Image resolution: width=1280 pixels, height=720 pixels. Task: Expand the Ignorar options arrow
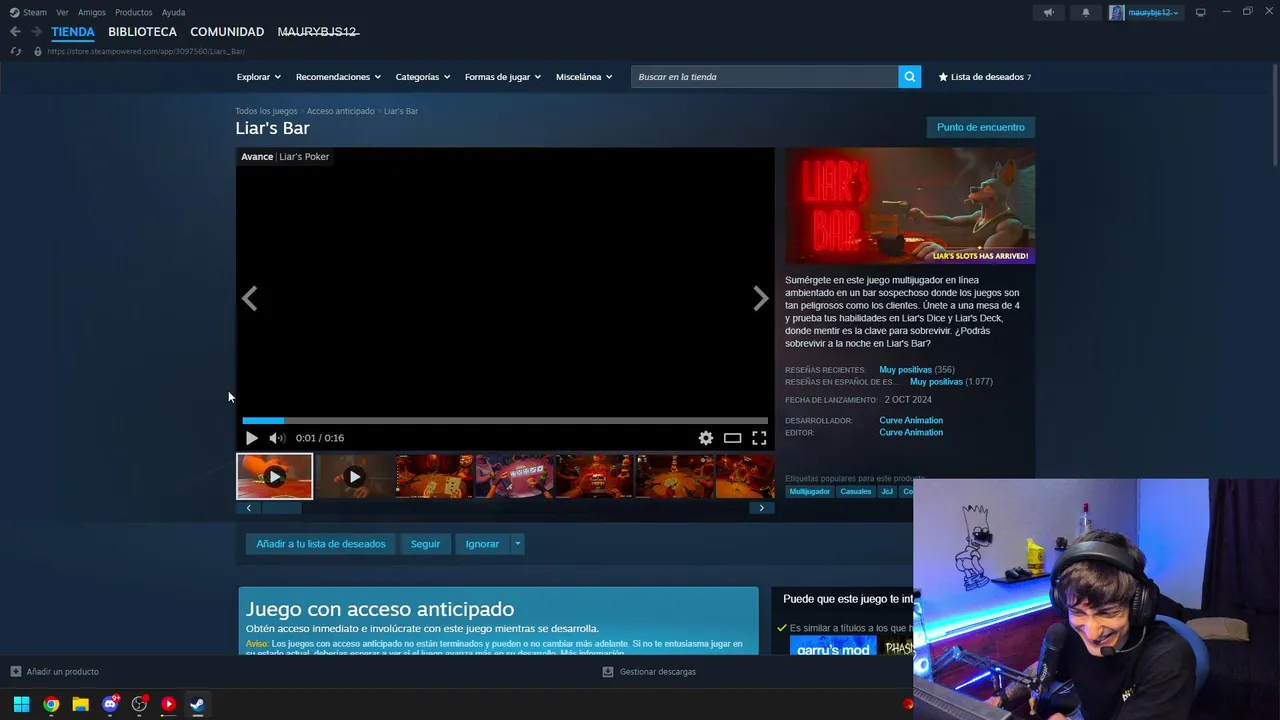(x=517, y=544)
